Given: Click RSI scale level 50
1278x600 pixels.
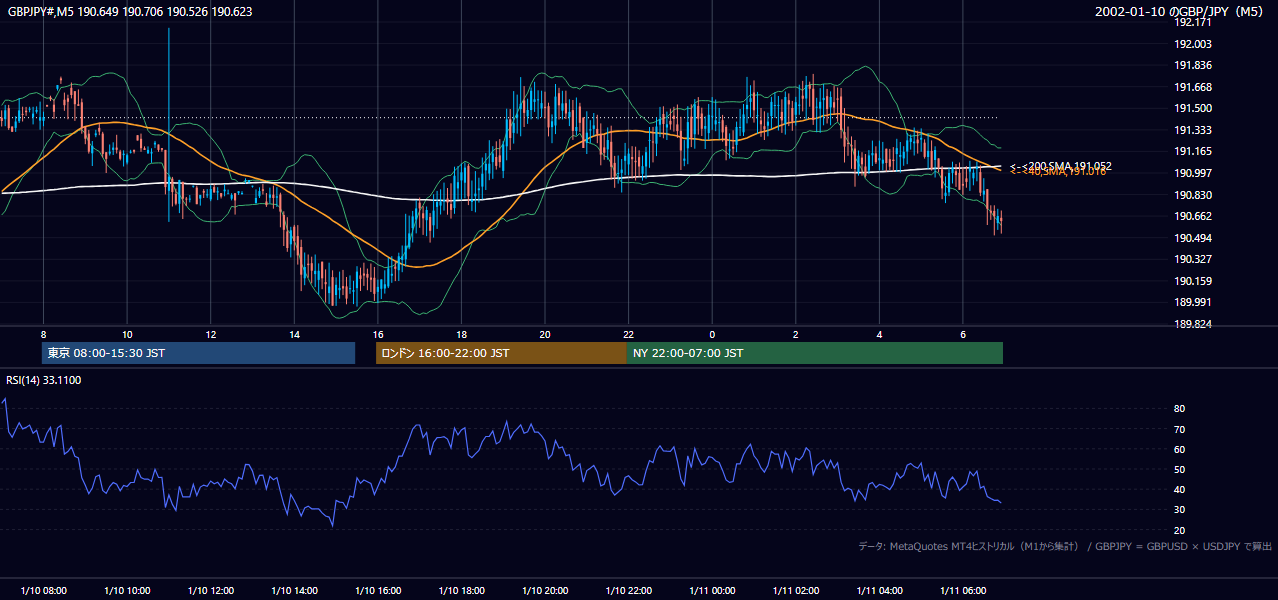Looking at the screenshot, I should click(x=1180, y=469).
